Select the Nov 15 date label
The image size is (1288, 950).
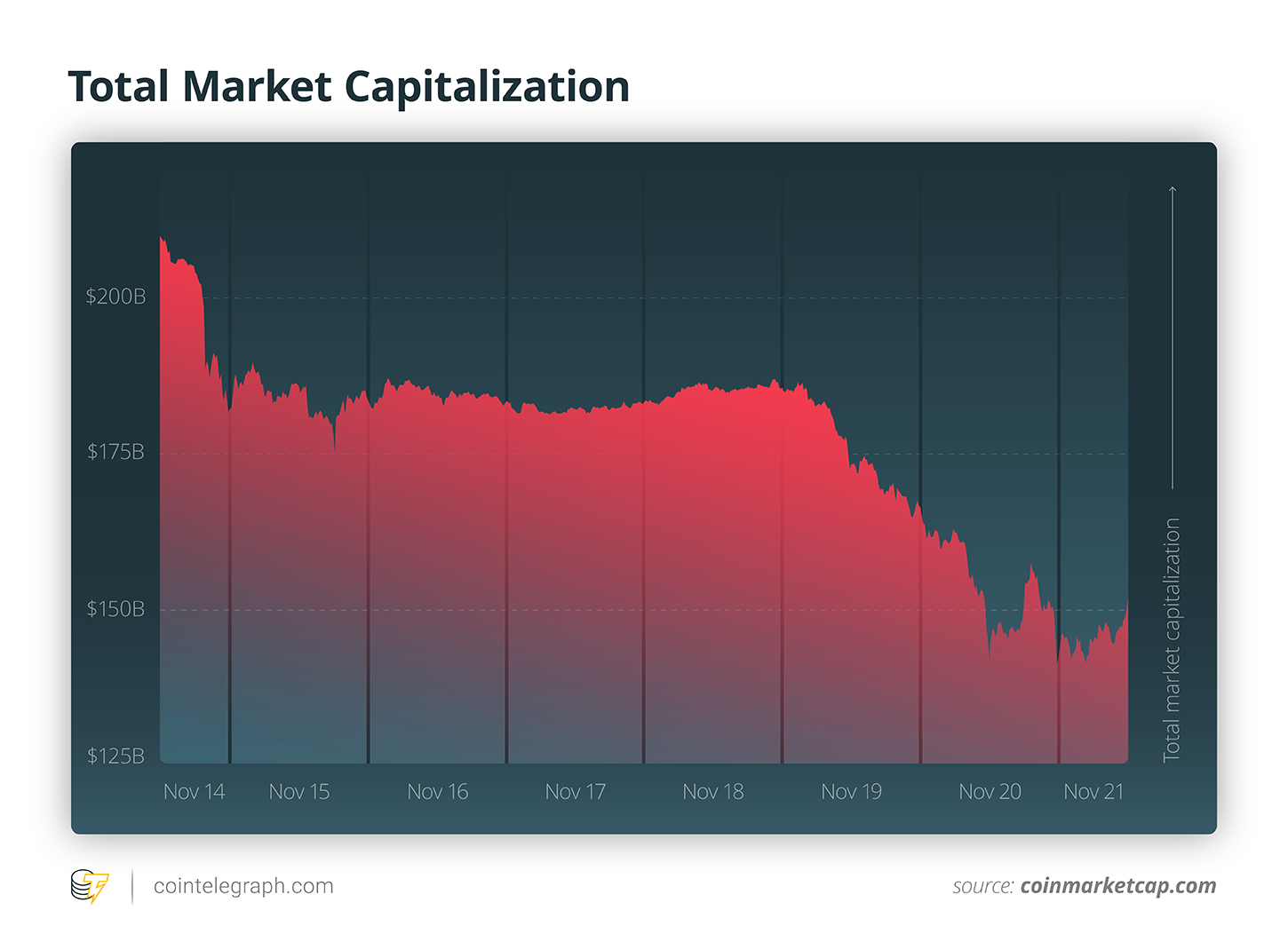(x=299, y=791)
